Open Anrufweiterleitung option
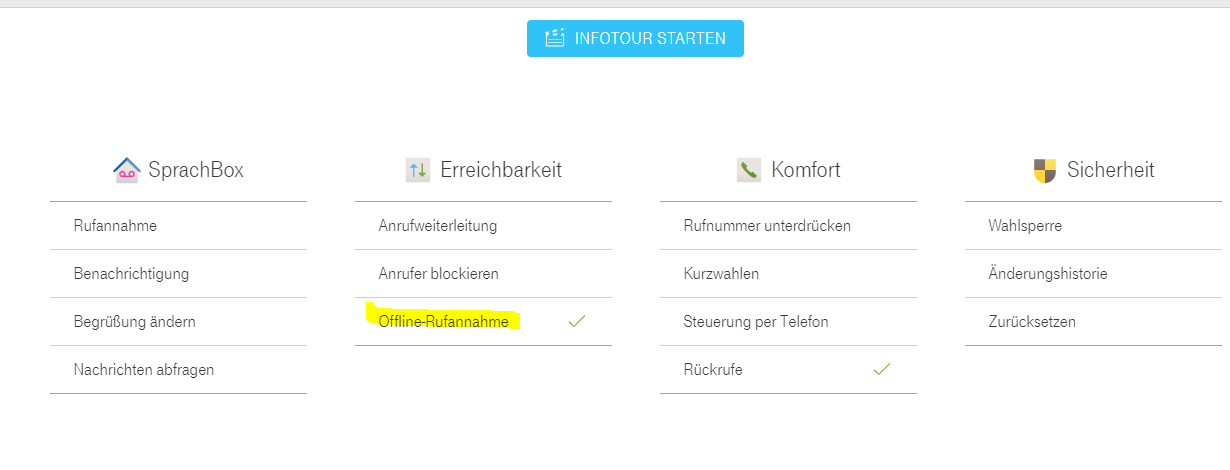Screen dimensions: 1230x470 click(x=437, y=226)
